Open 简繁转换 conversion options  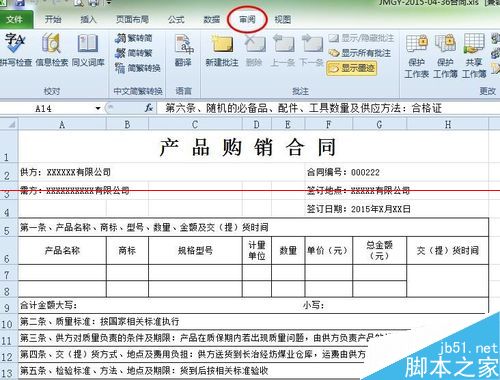[x=138, y=68]
